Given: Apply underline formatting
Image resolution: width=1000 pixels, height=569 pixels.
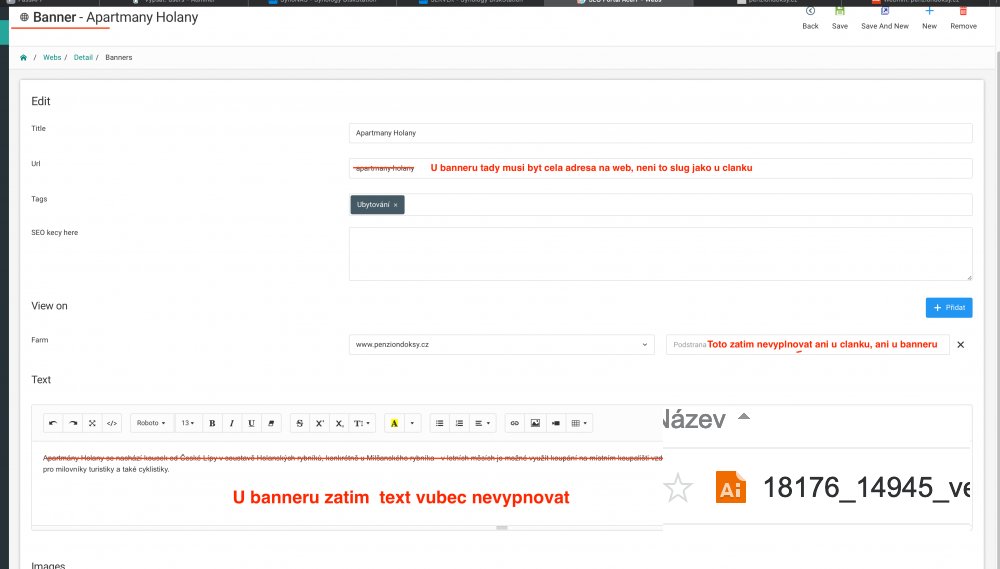Looking at the screenshot, I should (x=251, y=423).
